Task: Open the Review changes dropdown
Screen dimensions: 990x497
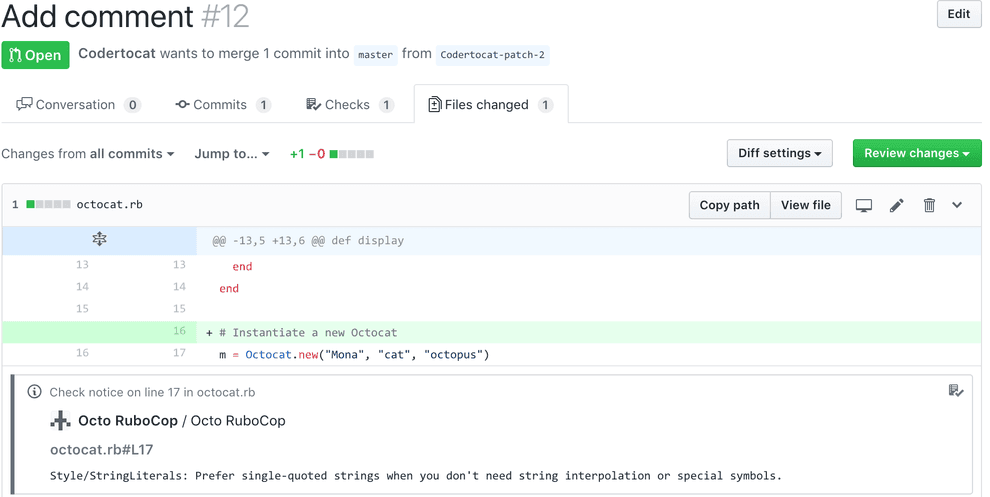Action: [916, 153]
